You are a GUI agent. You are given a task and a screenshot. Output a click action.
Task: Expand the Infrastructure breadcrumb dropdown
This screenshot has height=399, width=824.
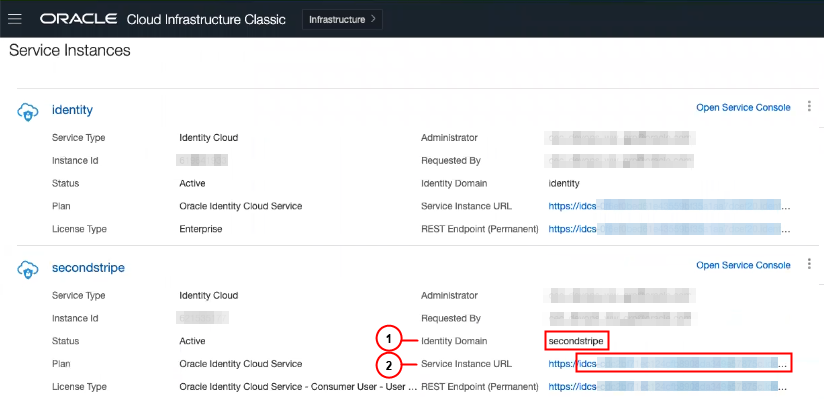click(342, 19)
